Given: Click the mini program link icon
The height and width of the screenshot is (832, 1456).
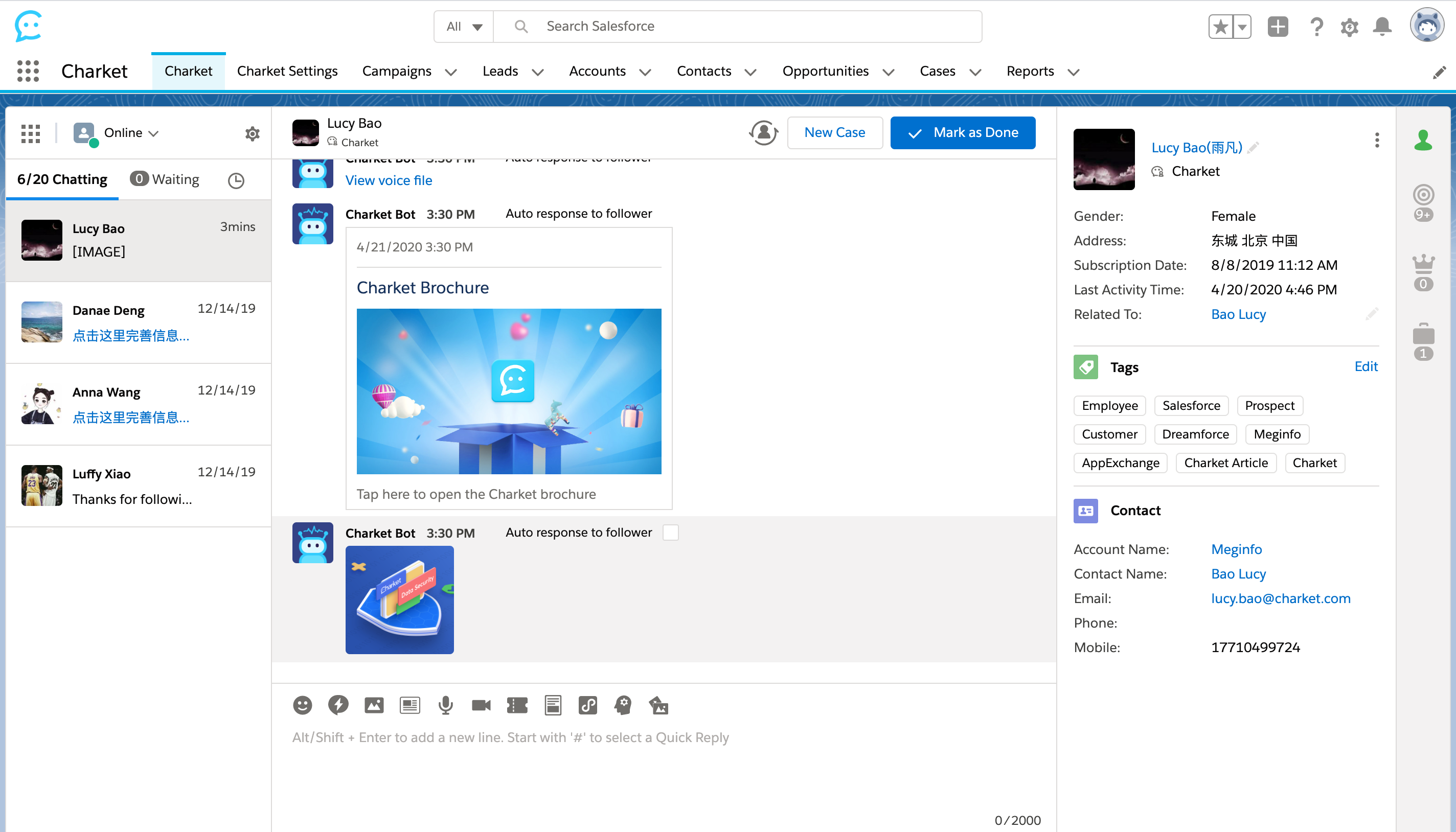Looking at the screenshot, I should click(x=587, y=705).
